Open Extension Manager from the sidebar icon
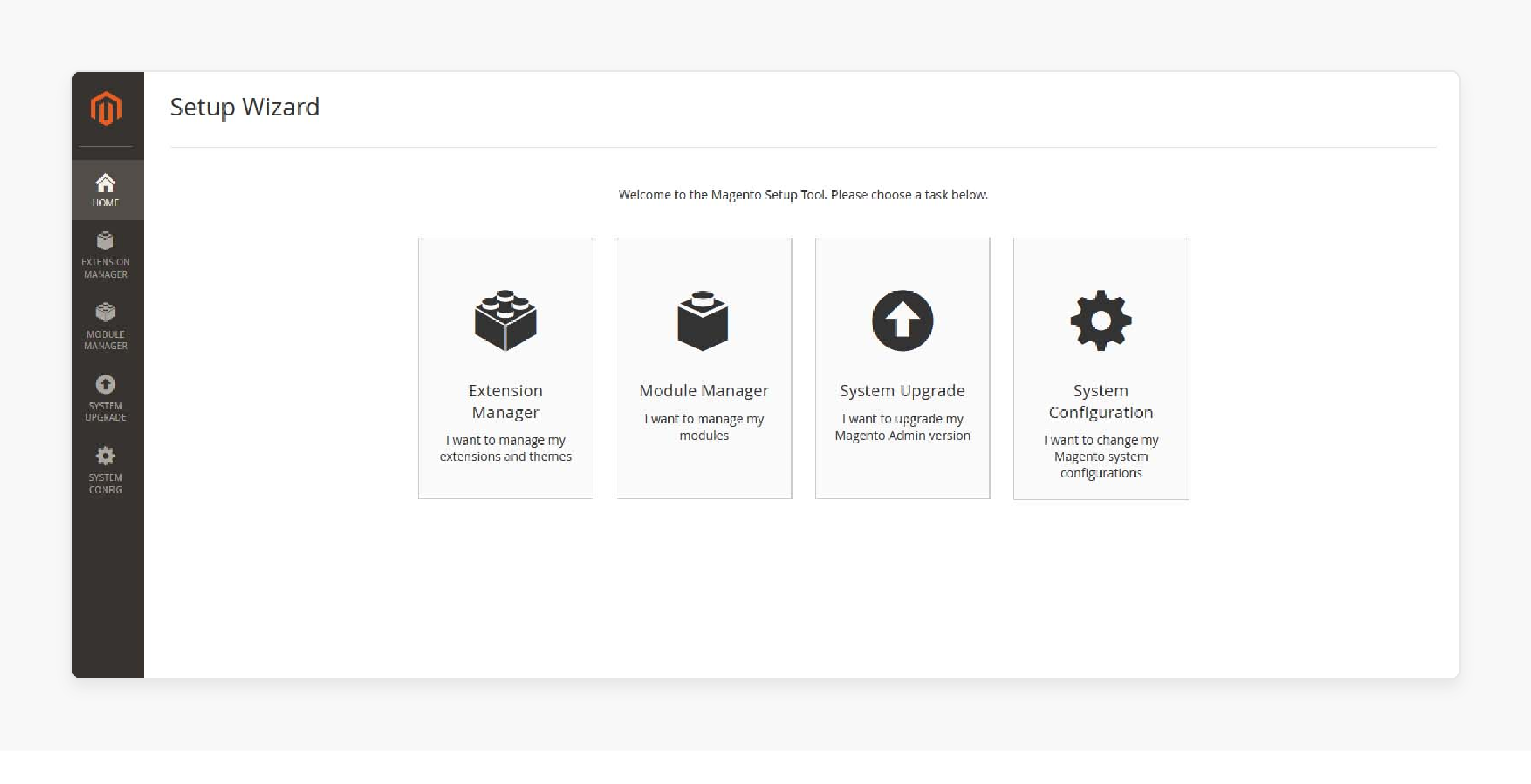 tap(105, 241)
